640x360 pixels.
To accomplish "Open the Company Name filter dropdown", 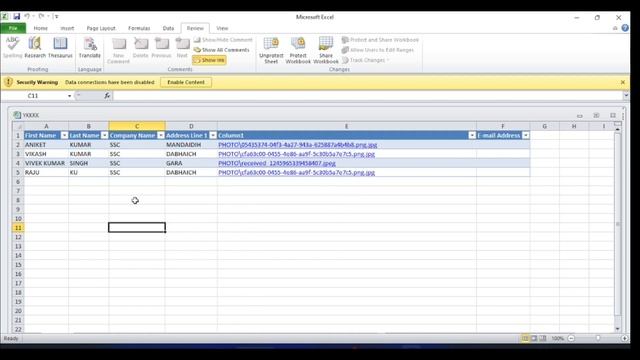I will pos(161,136).
